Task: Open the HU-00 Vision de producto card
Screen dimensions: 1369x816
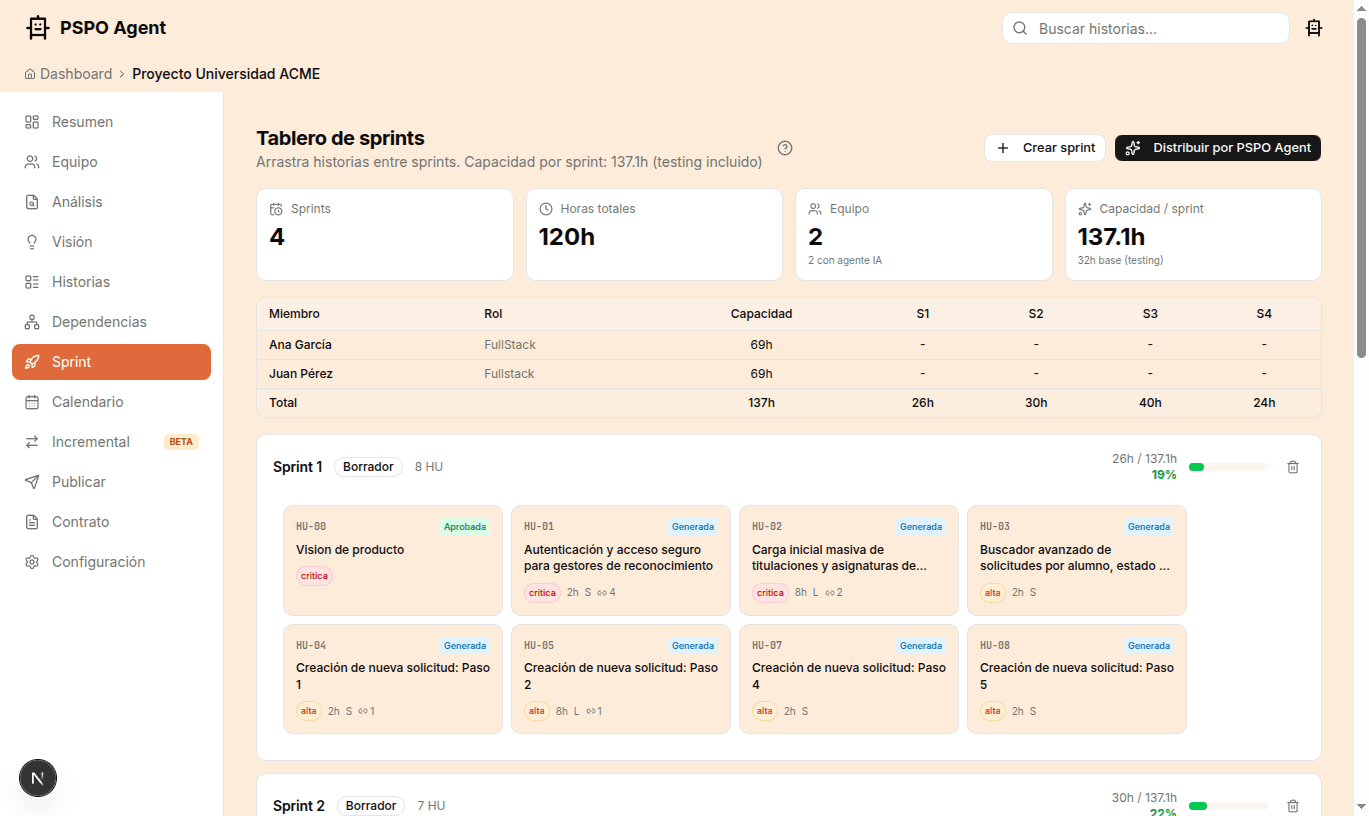Action: pos(392,560)
